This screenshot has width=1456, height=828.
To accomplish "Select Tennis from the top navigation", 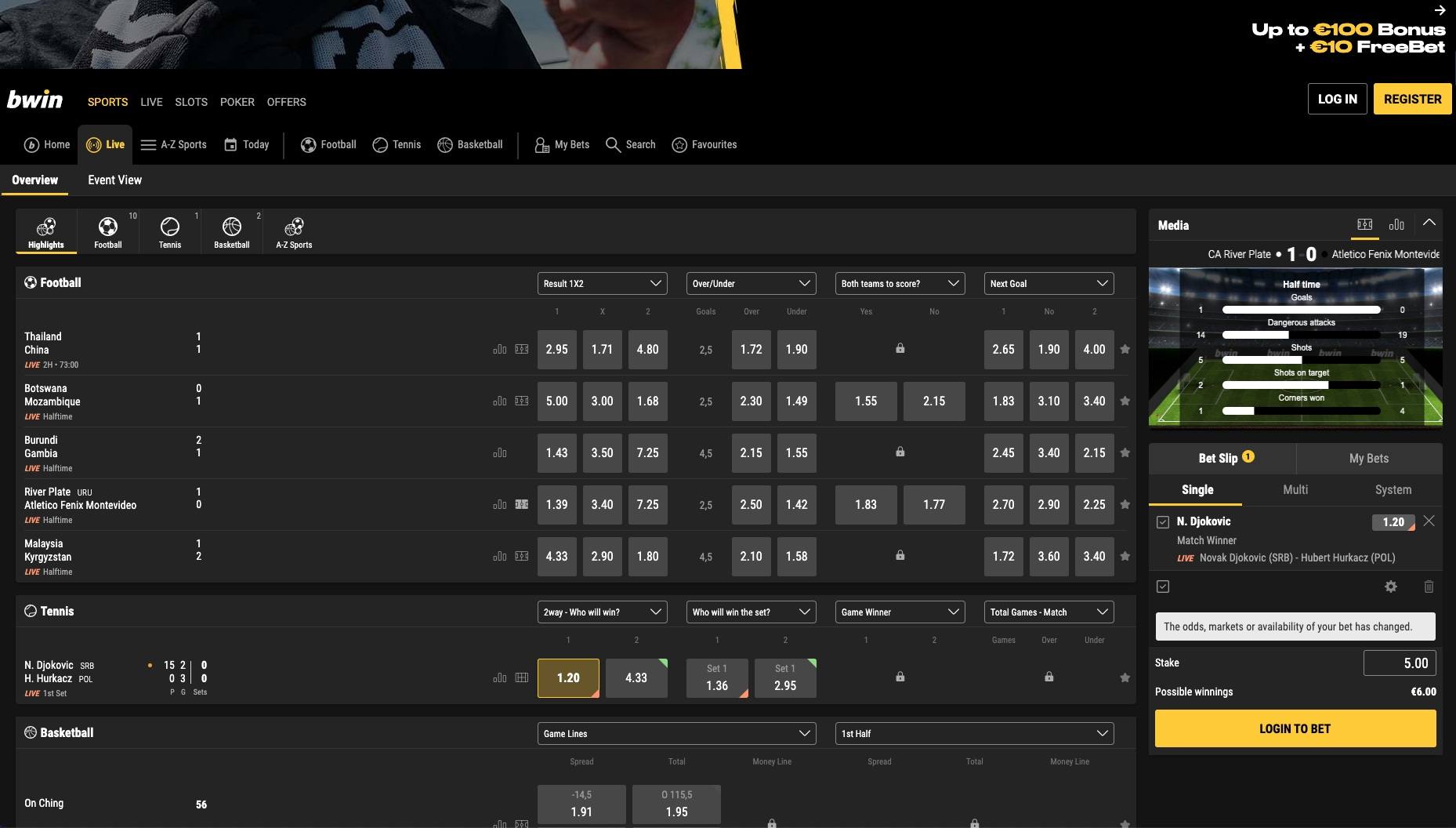I will pos(397,144).
